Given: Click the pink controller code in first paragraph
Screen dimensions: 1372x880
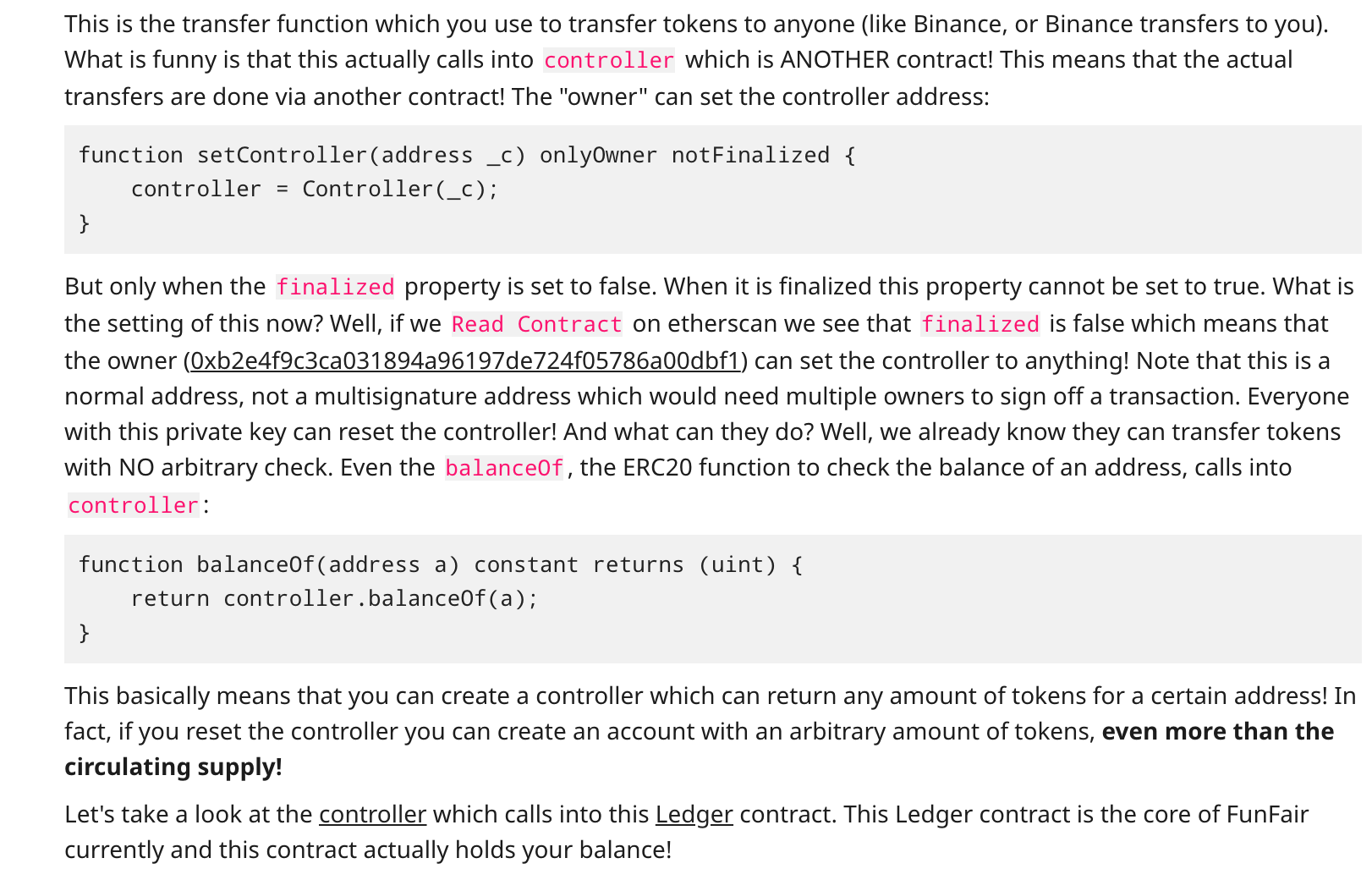Looking at the screenshot, I should coord(608,60).
